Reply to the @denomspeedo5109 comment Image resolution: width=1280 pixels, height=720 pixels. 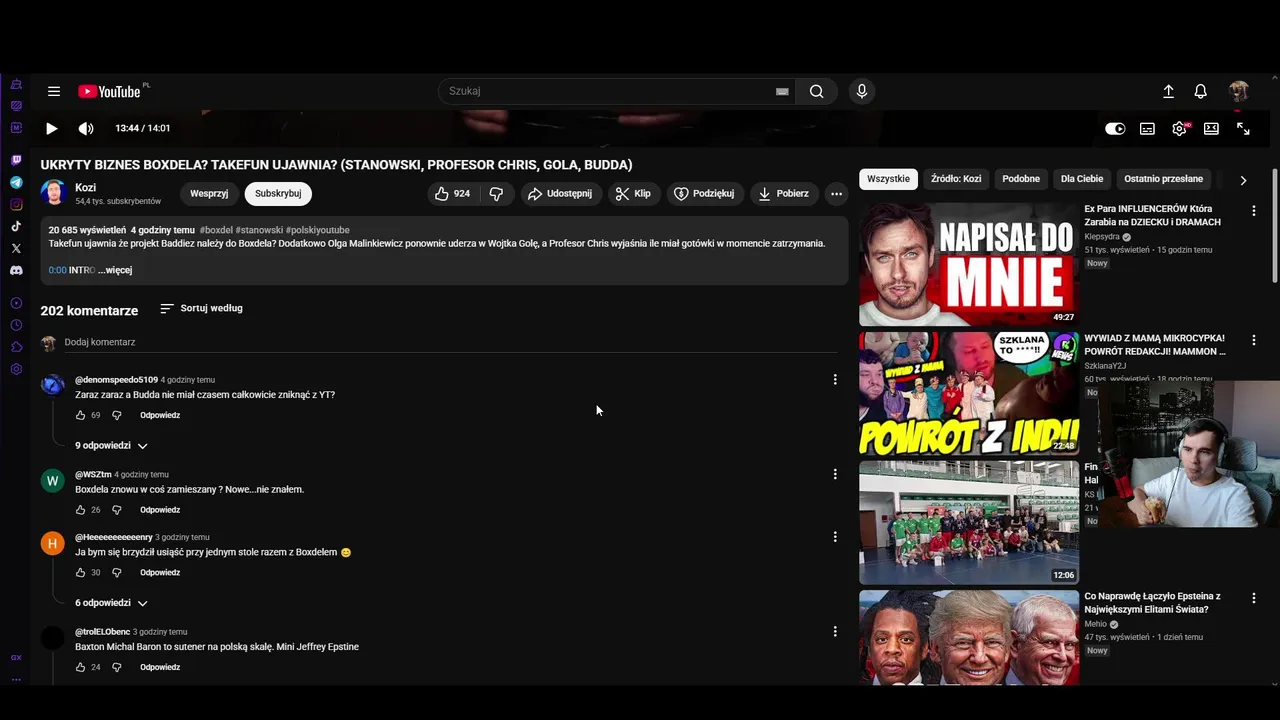(160, 415)
